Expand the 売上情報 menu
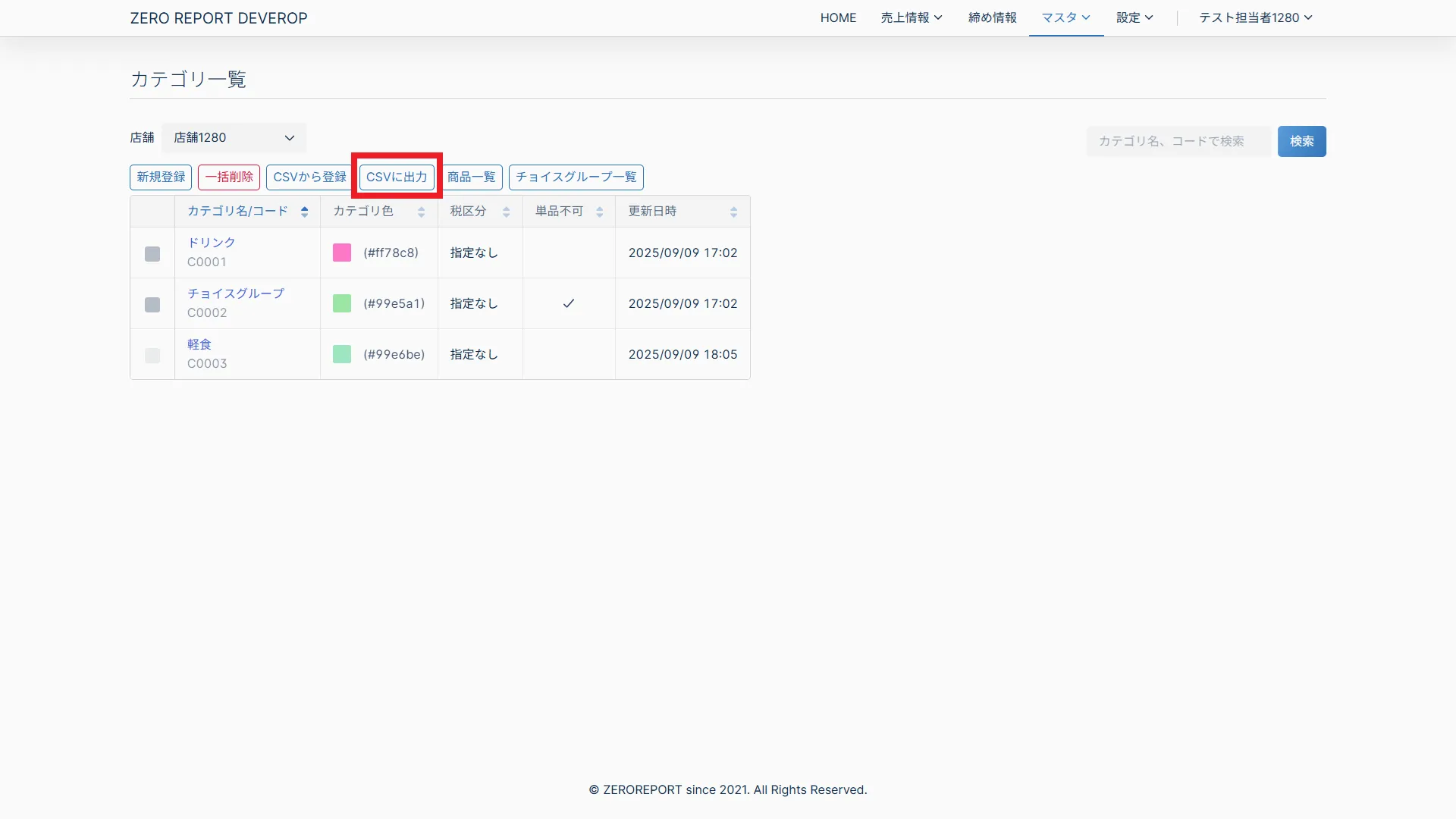 [911, 17]
